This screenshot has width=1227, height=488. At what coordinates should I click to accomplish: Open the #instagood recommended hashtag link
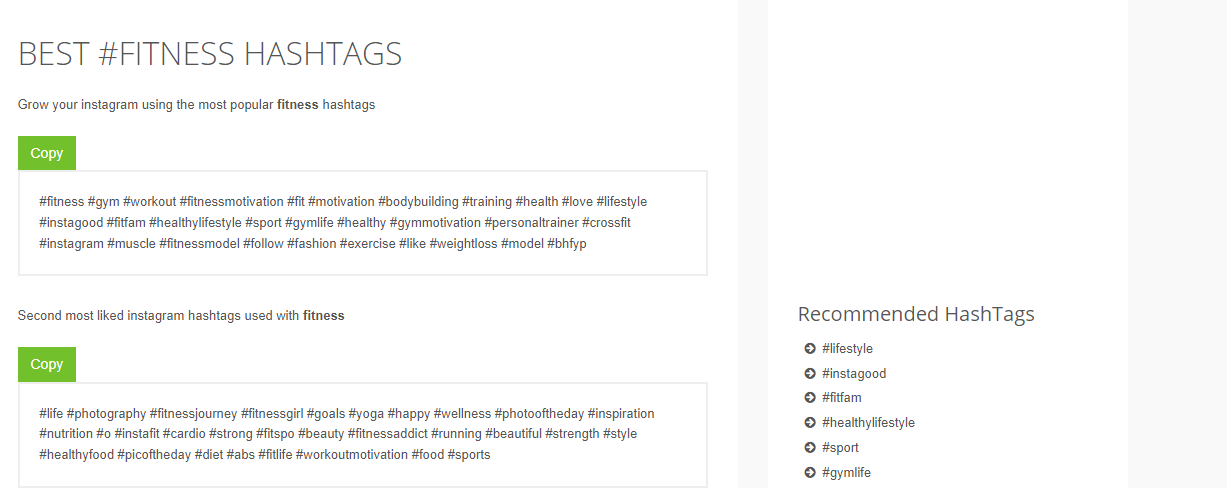pyautogui.click(x=854, y=374)
